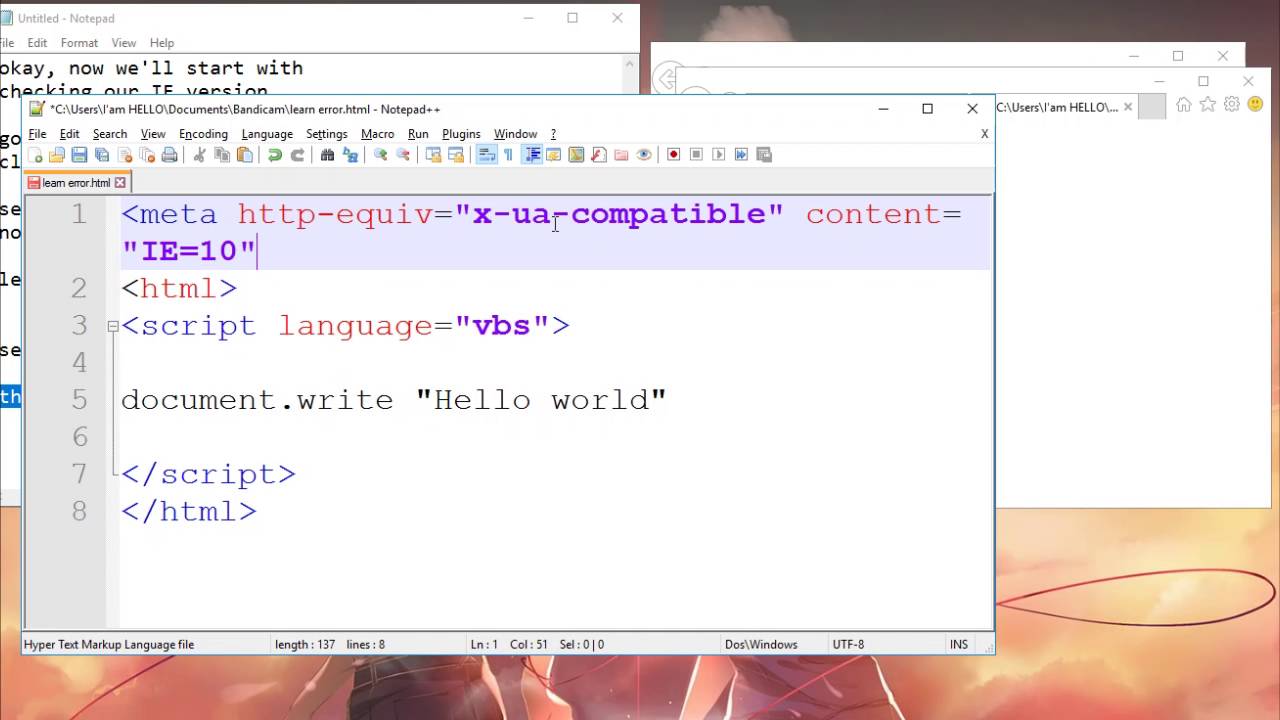The height and width of the screenshot is (720, 1280).
Task: Open View menu in Untitled Notepad
Action: click(124, 43)
